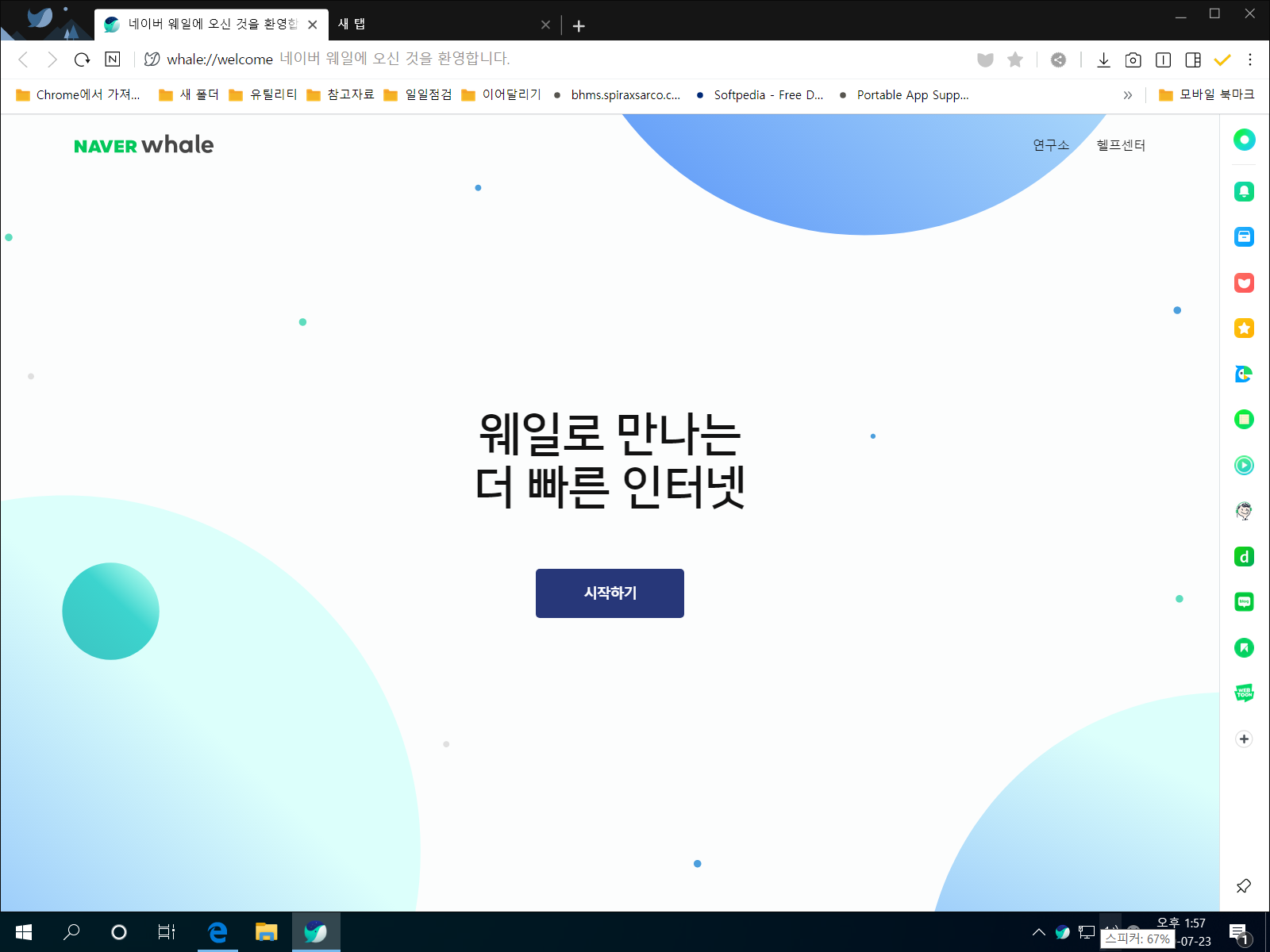Open the 유틸리티 bookmark folder
This screenshot has height=952, width=1270.
pos(263,95)
